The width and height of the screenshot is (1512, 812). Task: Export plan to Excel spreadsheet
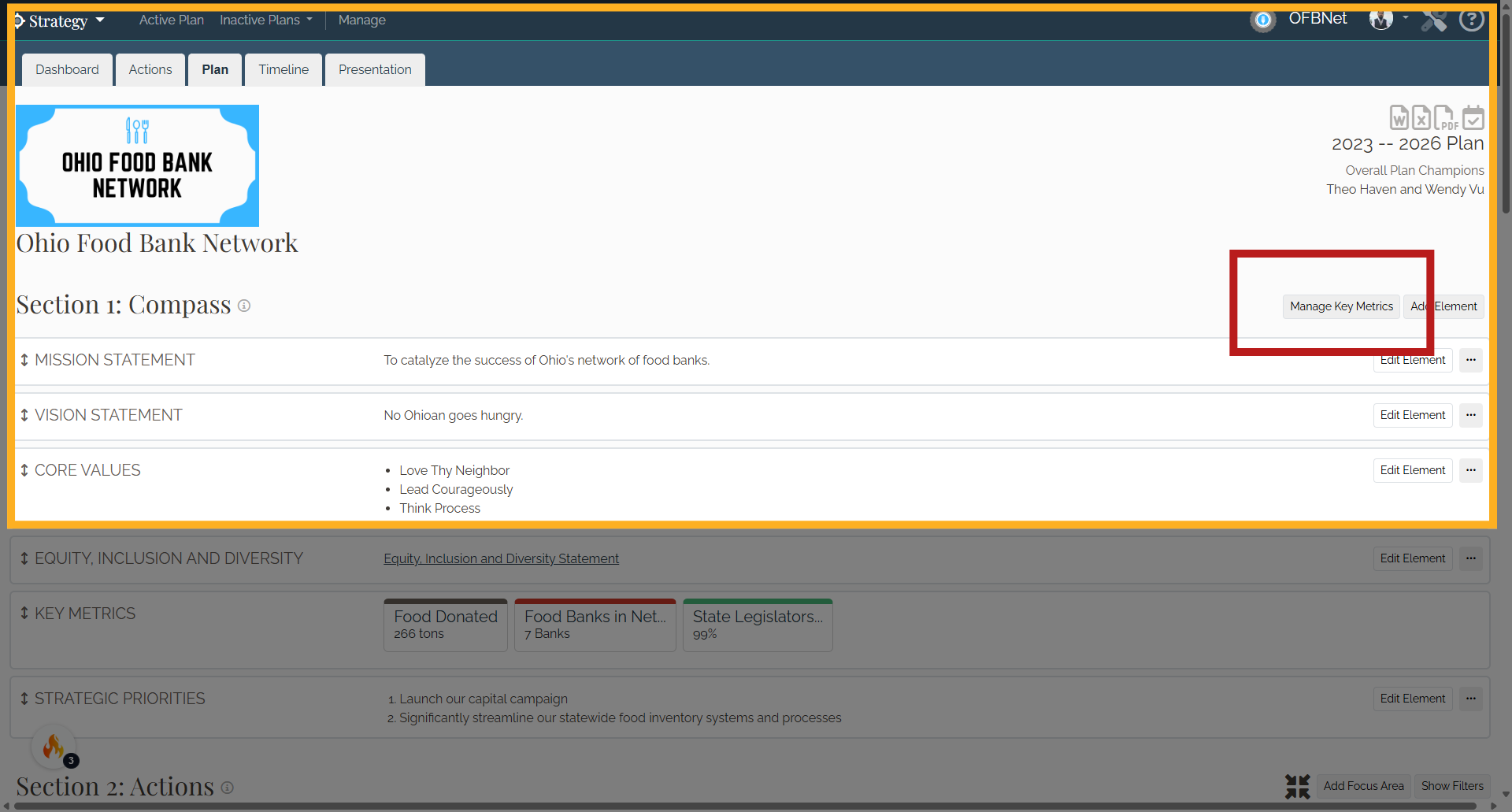pyautogui.click(x=1421, y=117)
